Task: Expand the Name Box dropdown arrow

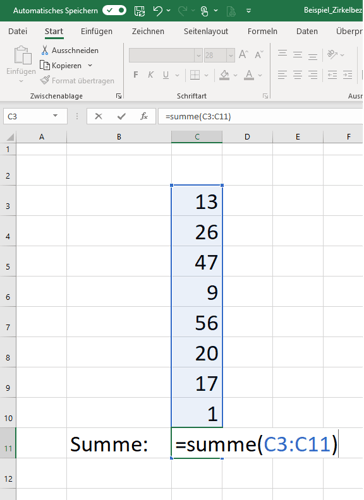Action: (55, 116)
